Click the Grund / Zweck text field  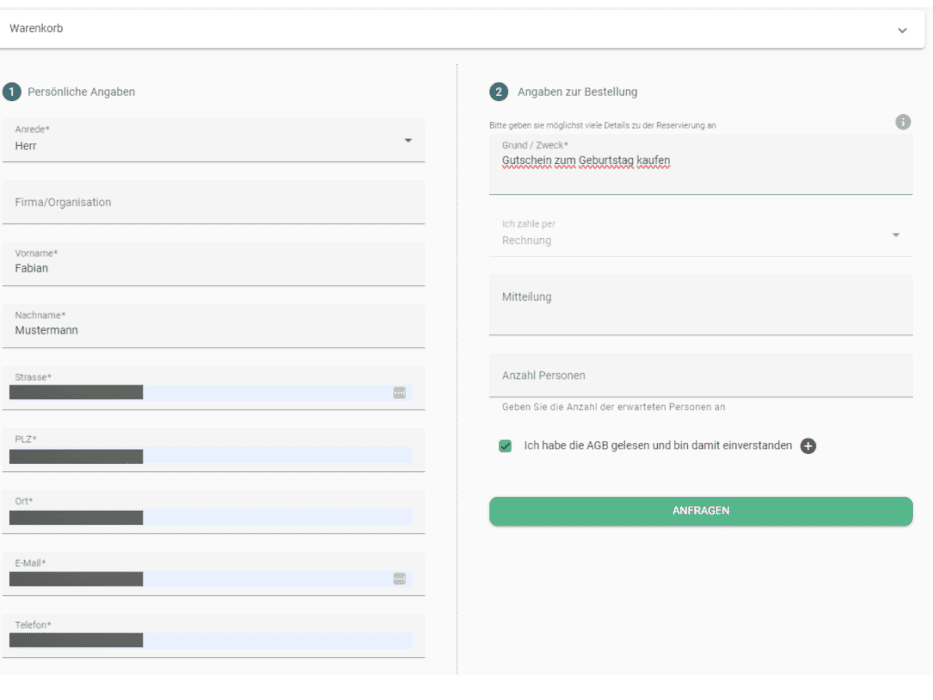[x=700, y=165]
